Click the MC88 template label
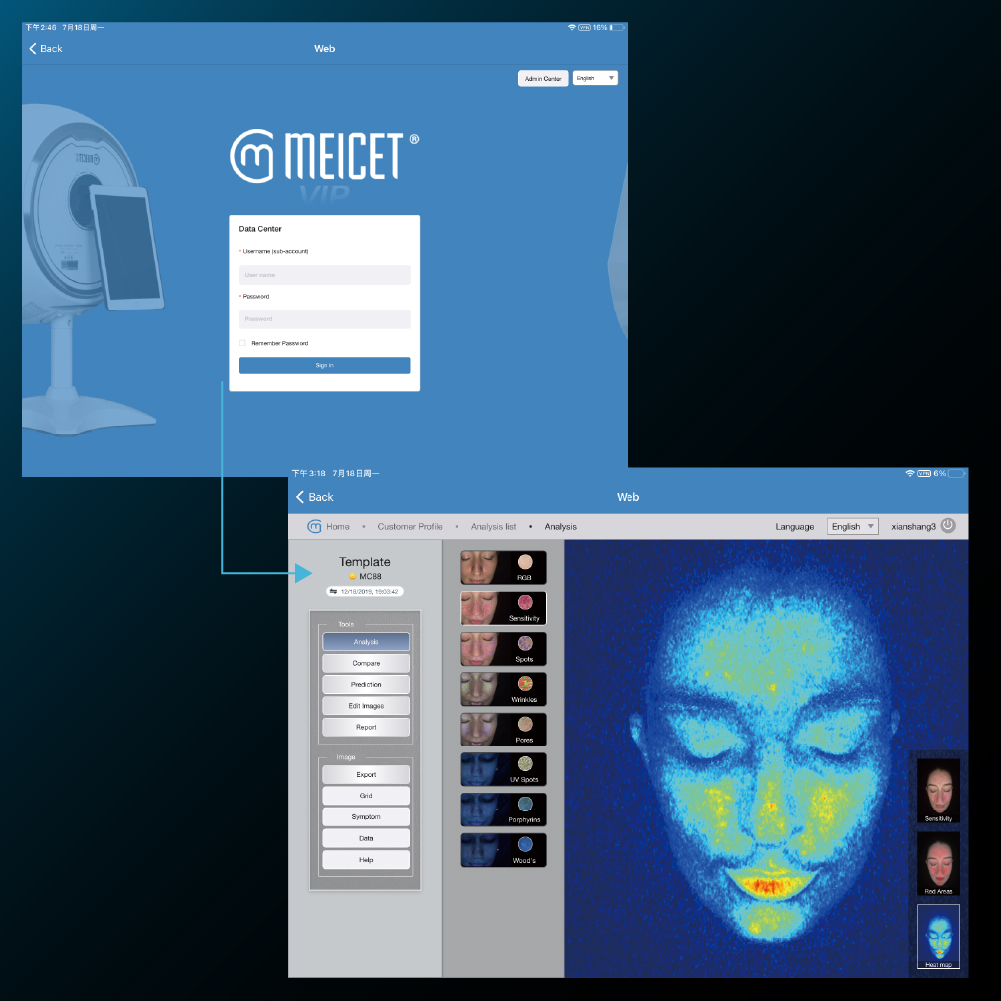Image resolution: width=1001 pixels, height=1001 pixels. [x=370, y=576]
